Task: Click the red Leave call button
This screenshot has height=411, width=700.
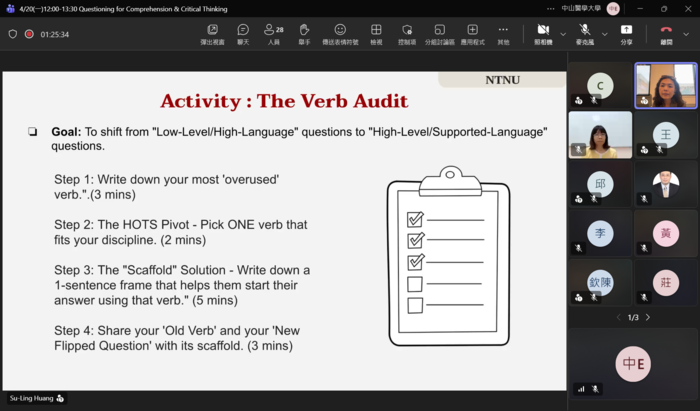Action: click(665, 32)
